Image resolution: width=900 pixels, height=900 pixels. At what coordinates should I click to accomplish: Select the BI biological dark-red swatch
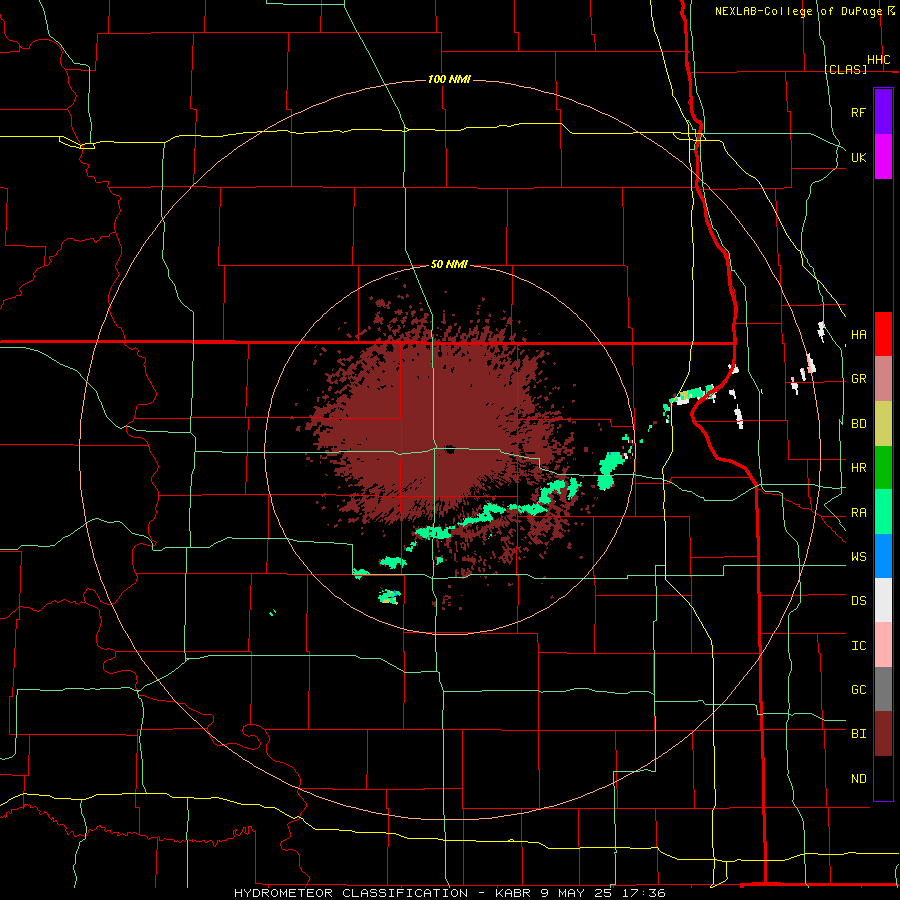883,734
